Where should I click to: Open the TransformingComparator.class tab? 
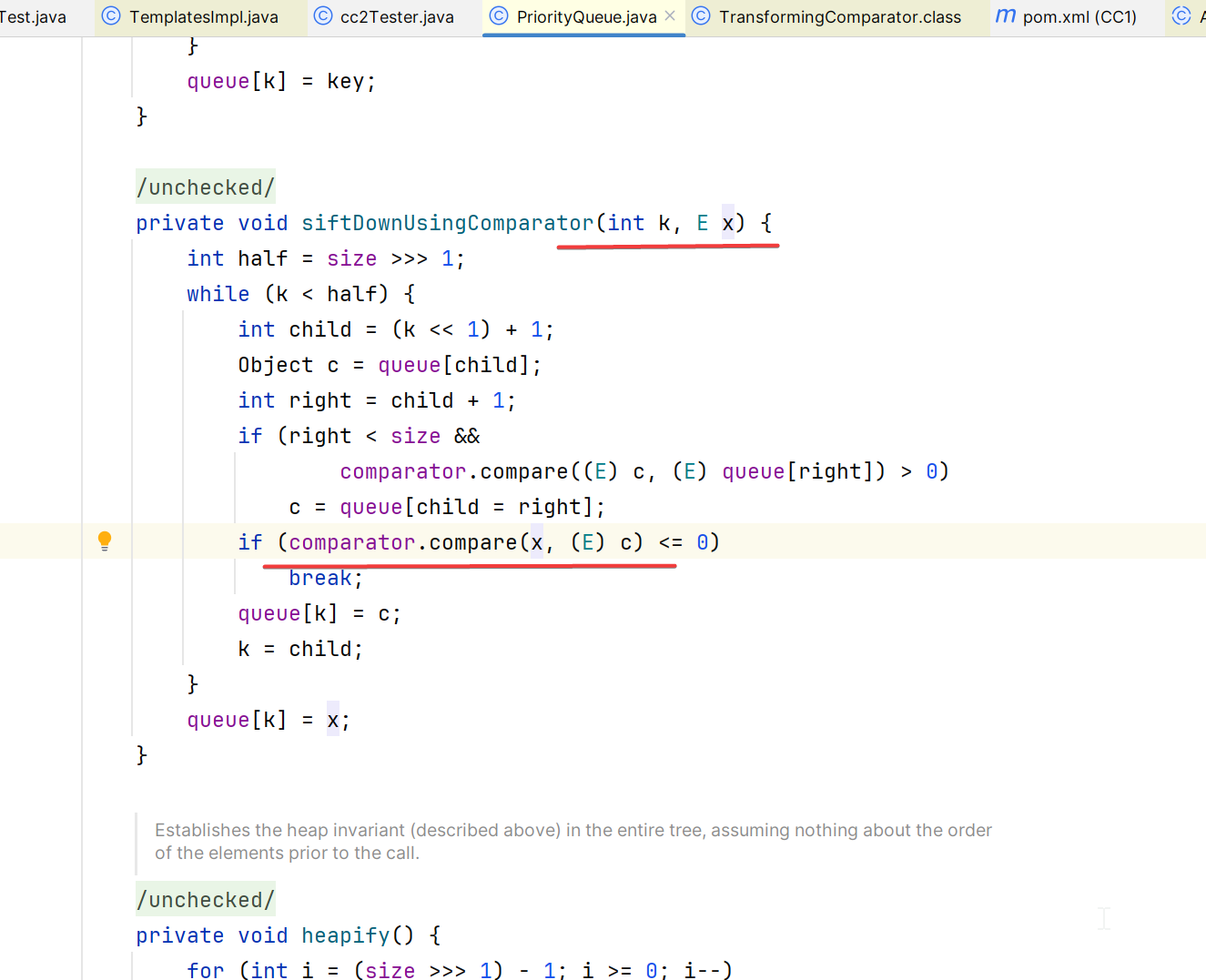pyautogui.click(x=839, y=17)
